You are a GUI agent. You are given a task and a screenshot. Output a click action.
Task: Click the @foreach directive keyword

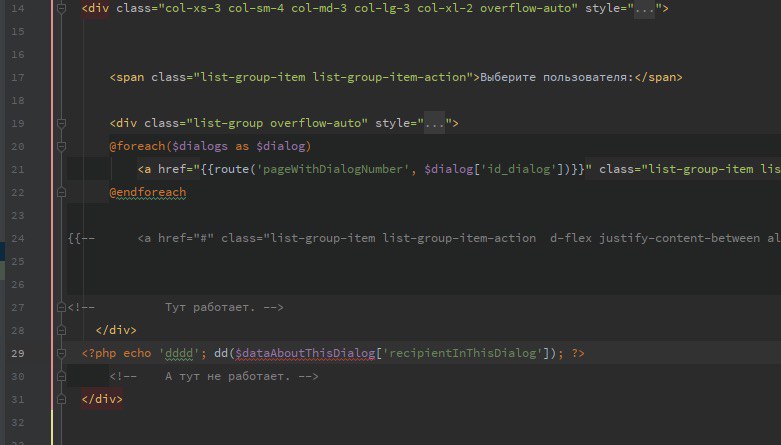[137, 146]
